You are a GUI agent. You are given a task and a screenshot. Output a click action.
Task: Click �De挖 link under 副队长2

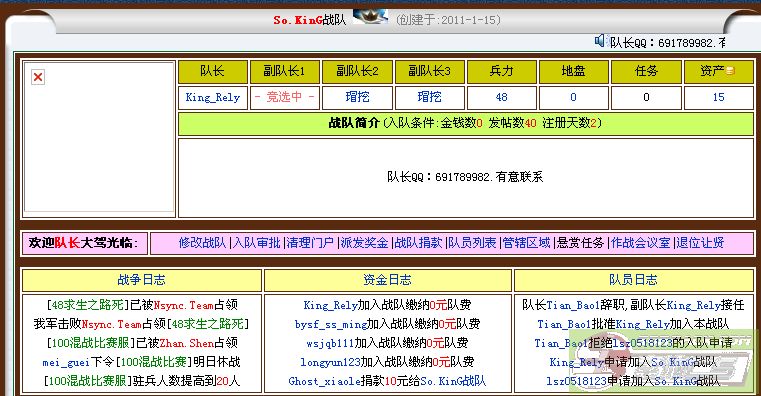[357, 97]
